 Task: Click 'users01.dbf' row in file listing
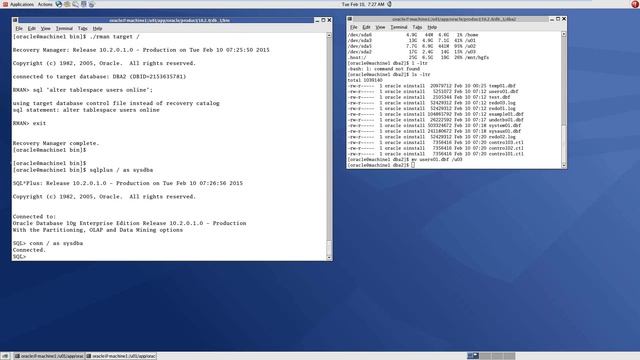coord(433,91)
